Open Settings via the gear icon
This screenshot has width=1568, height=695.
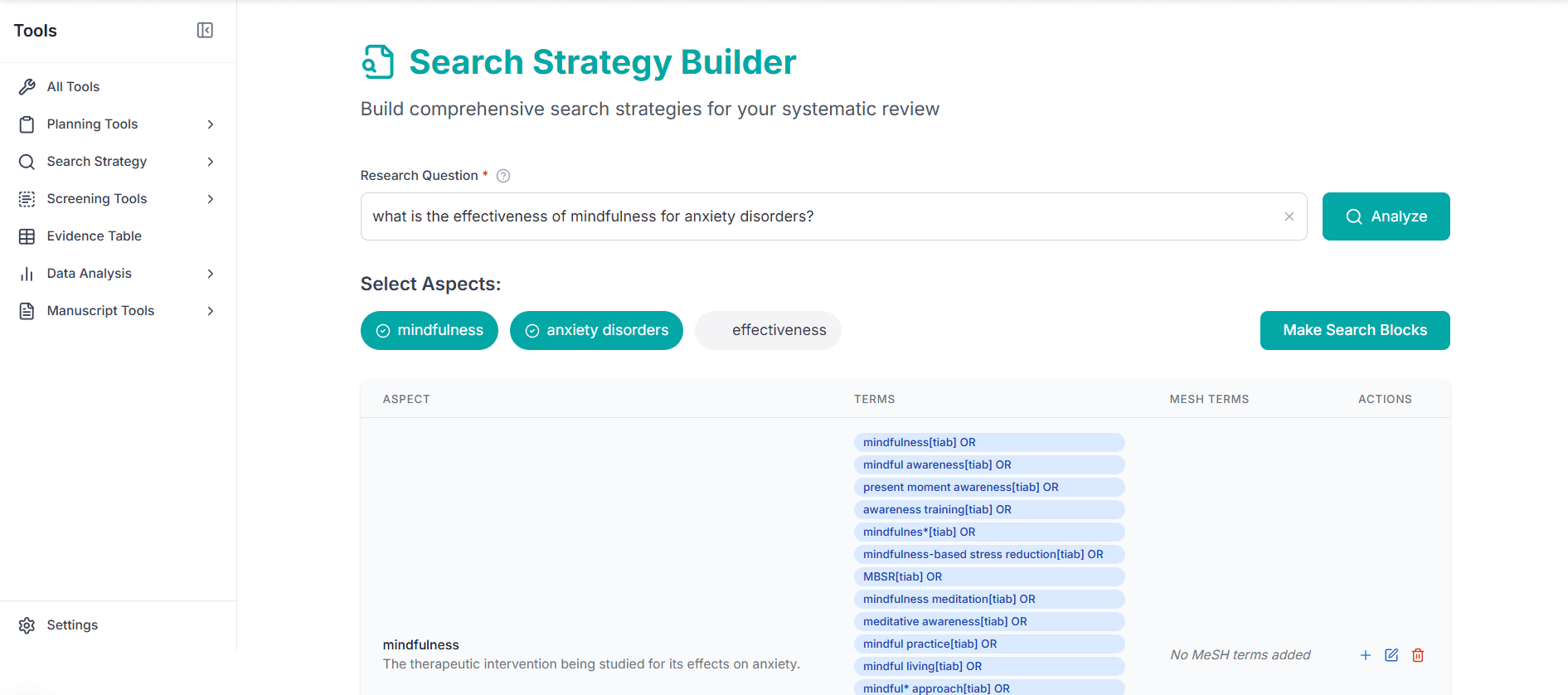pyautogui.click(x=27, y=625)
